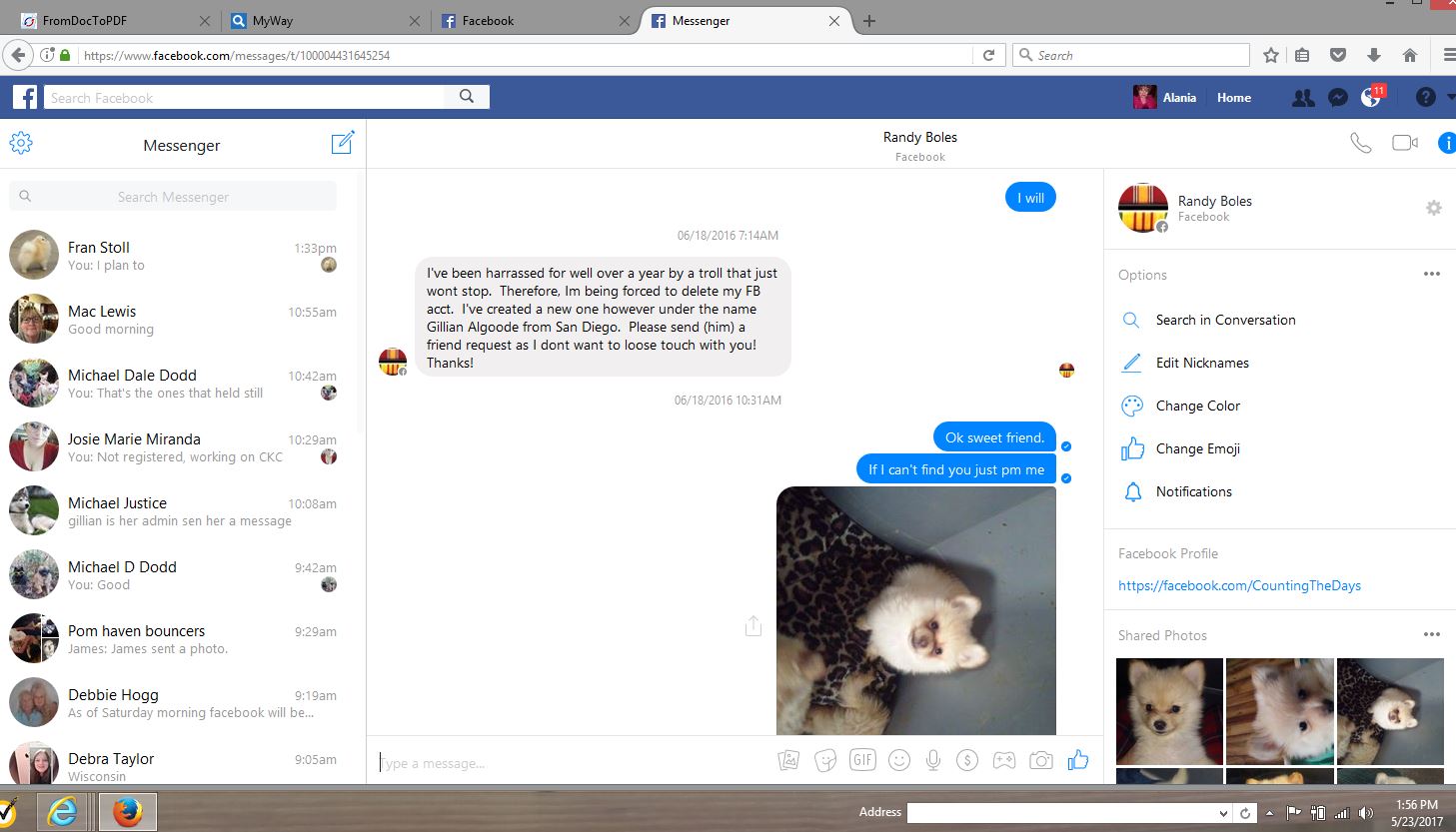Open first shared photo of front-facing puppy
Screen dimensions: 1456x832
pos(1169,711)
